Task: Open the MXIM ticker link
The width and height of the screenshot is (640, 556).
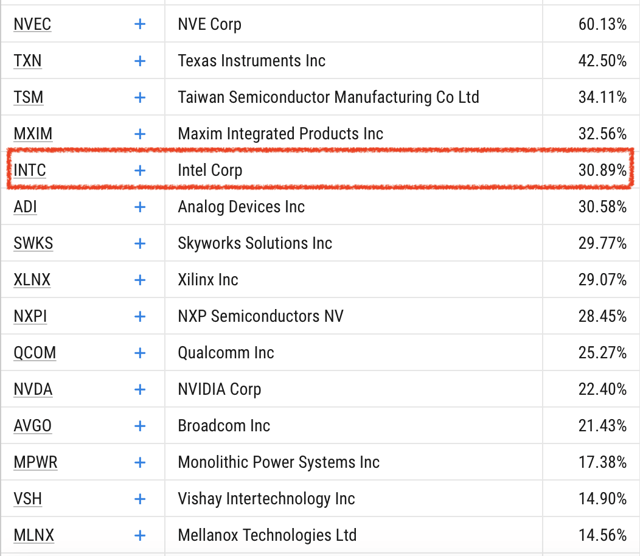Action: pos(33,134)
